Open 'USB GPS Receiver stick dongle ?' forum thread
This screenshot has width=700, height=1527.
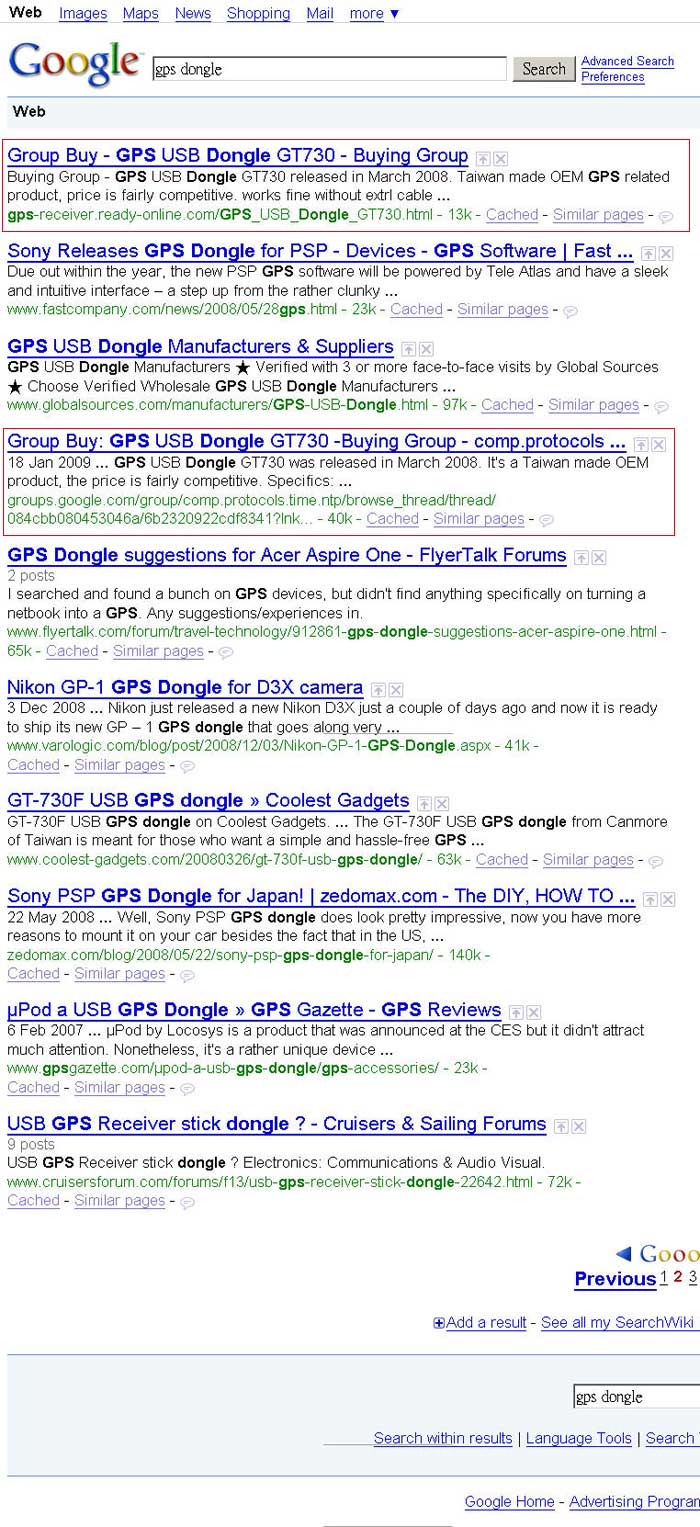(x=277, y=1124)
